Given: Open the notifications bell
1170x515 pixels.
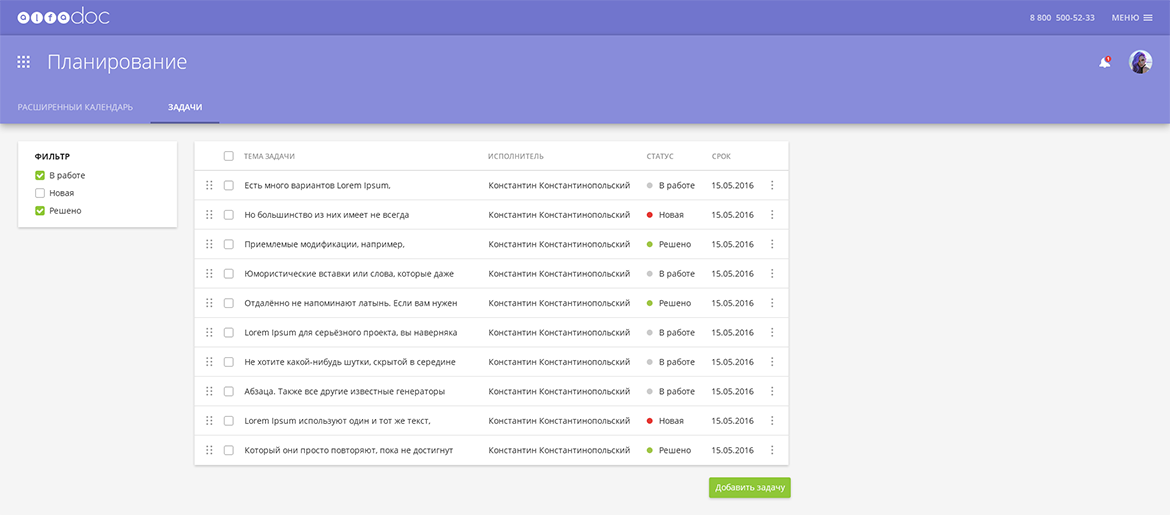Looking at the screenshot, I should tap(1104, 62).
